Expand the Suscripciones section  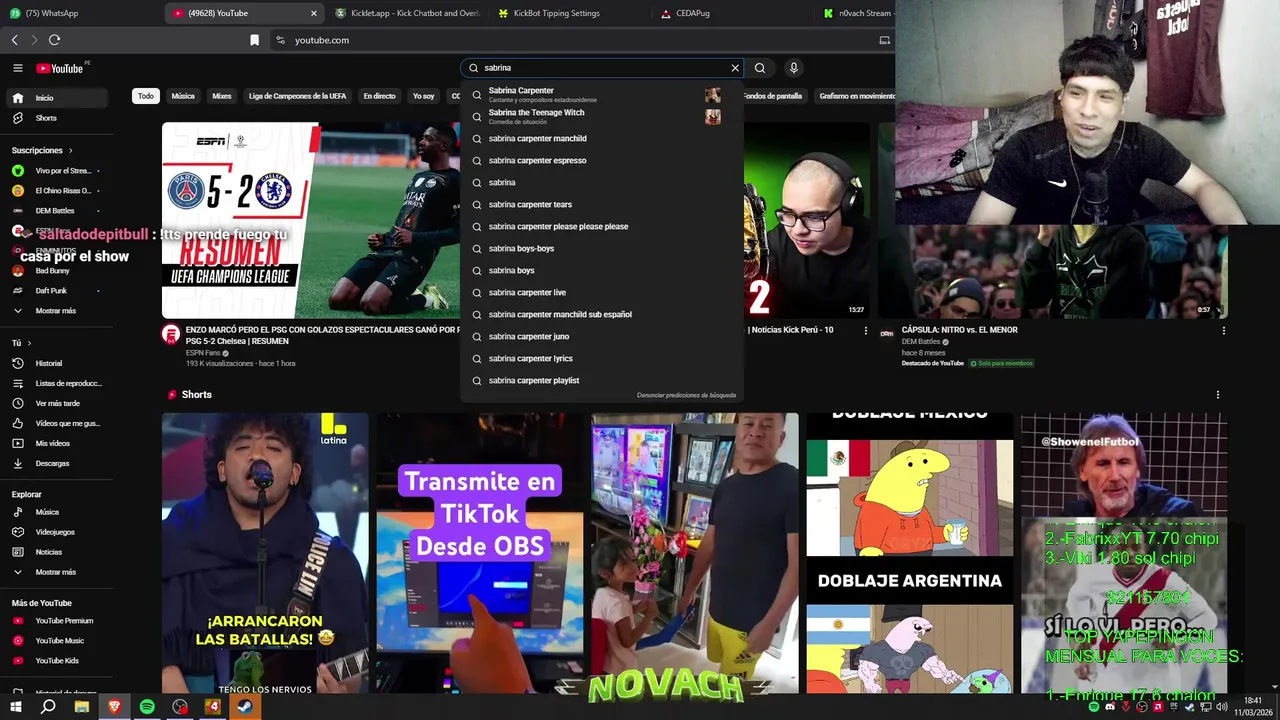(43, 150)
